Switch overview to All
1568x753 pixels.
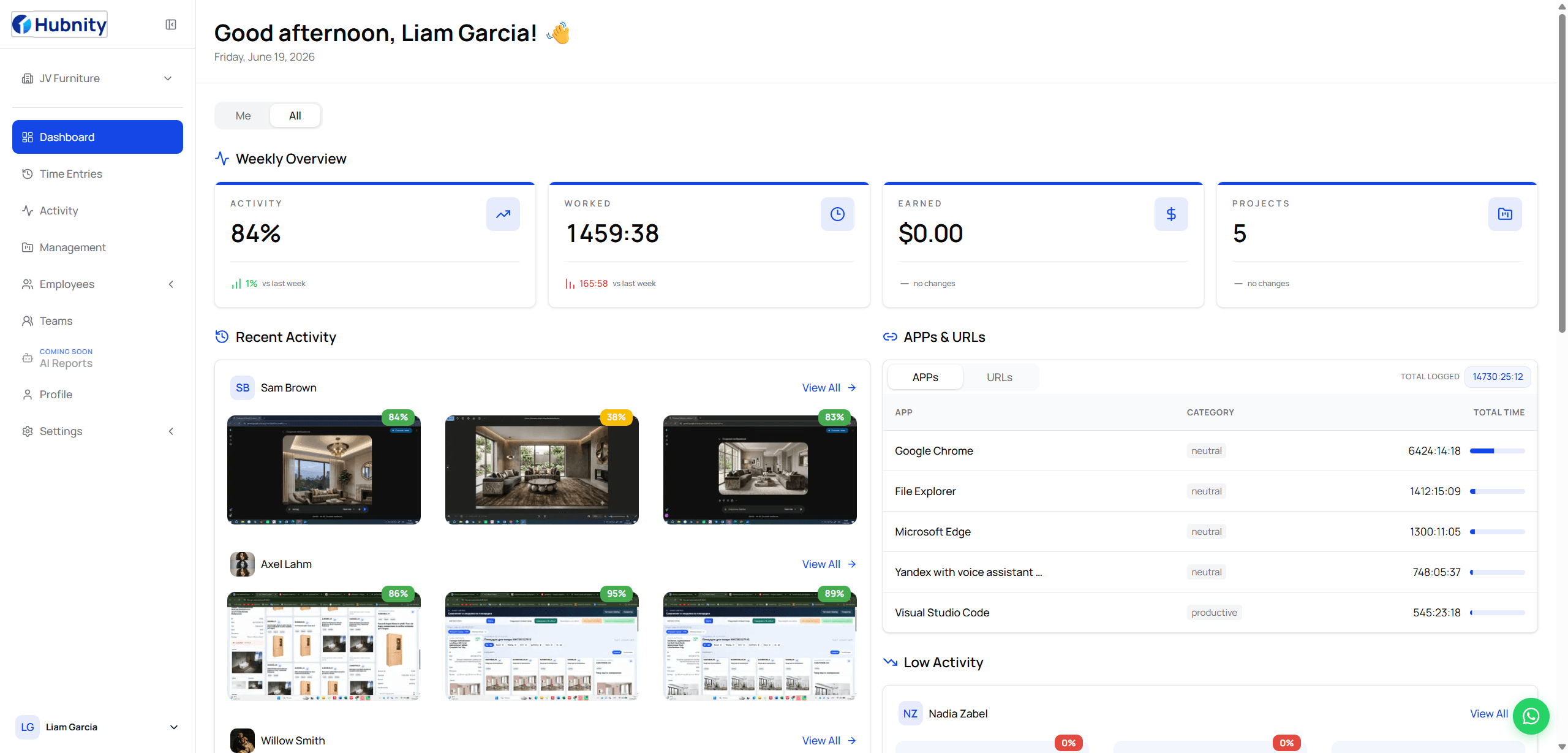tap(295, 116)
